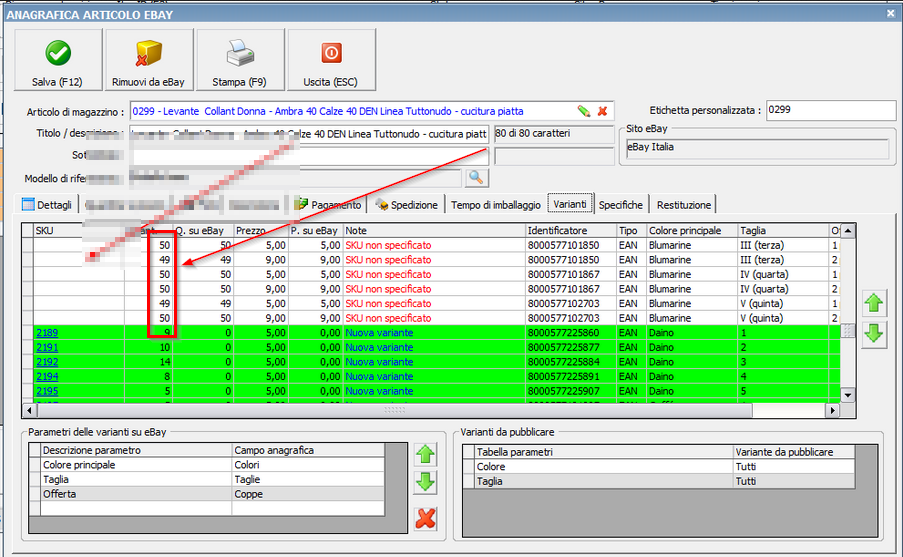
Task: Open SKU link 2189
Action: [x=47, y=332]
